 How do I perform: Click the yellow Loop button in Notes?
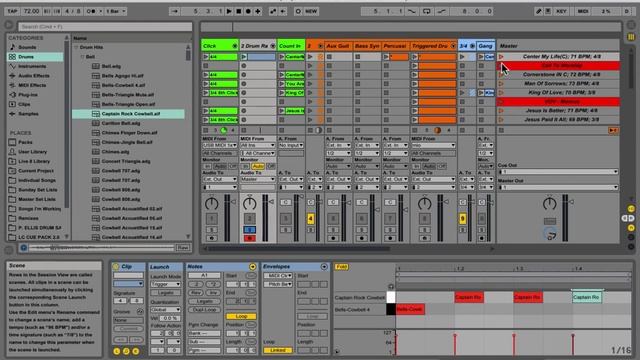tap(241, 316)
